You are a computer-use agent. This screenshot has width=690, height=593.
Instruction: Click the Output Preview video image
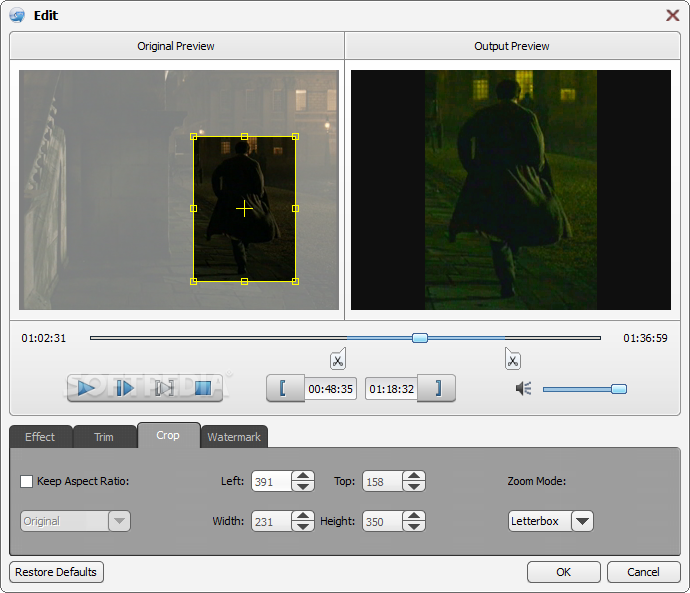coord(511,190)
